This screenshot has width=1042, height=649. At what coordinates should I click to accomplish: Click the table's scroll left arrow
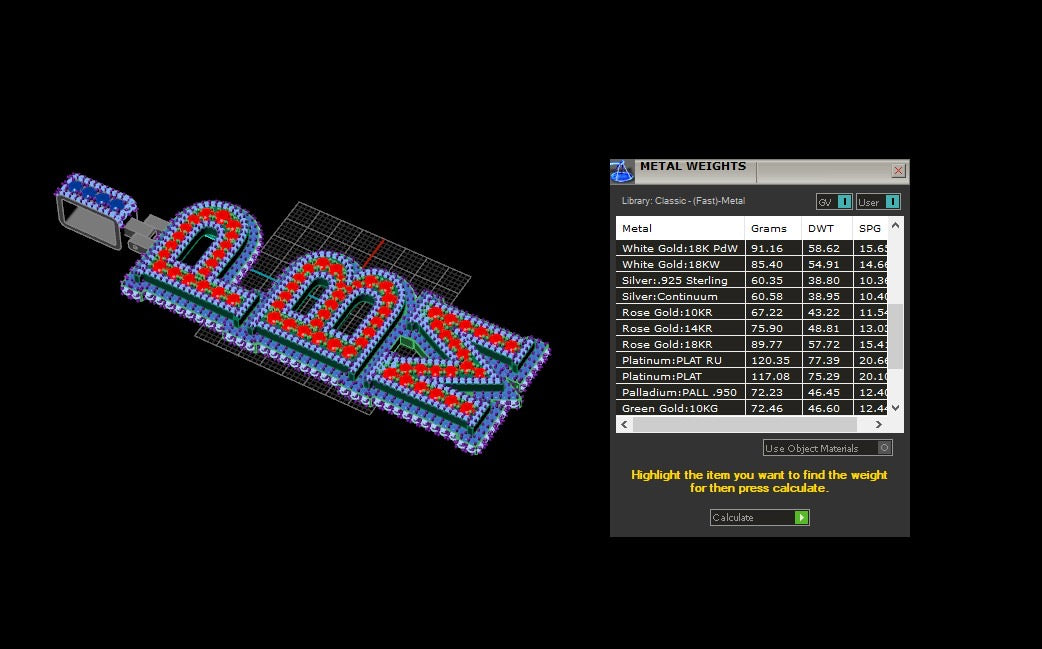pos(624,424)
